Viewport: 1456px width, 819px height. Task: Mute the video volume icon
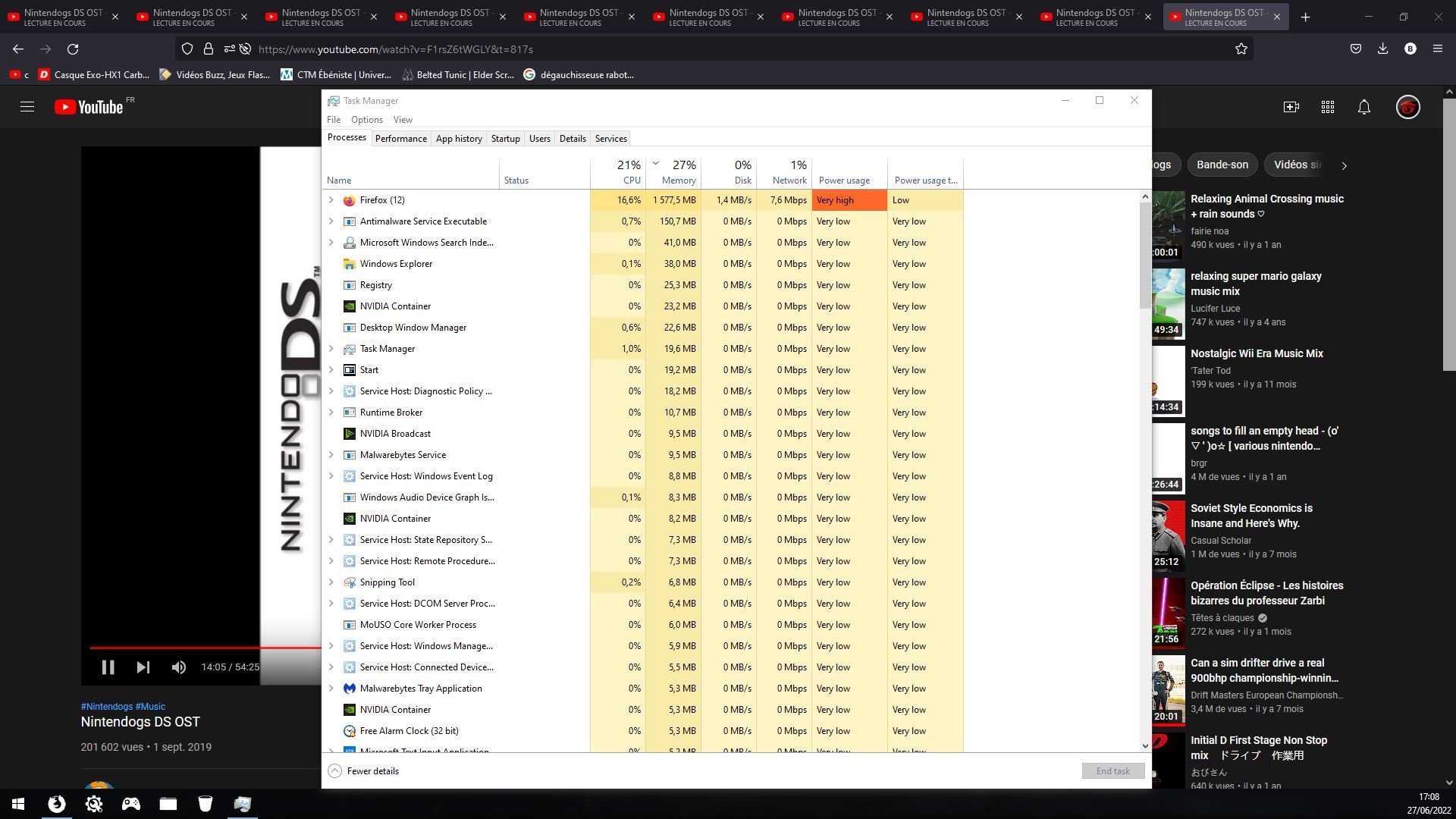179,667
